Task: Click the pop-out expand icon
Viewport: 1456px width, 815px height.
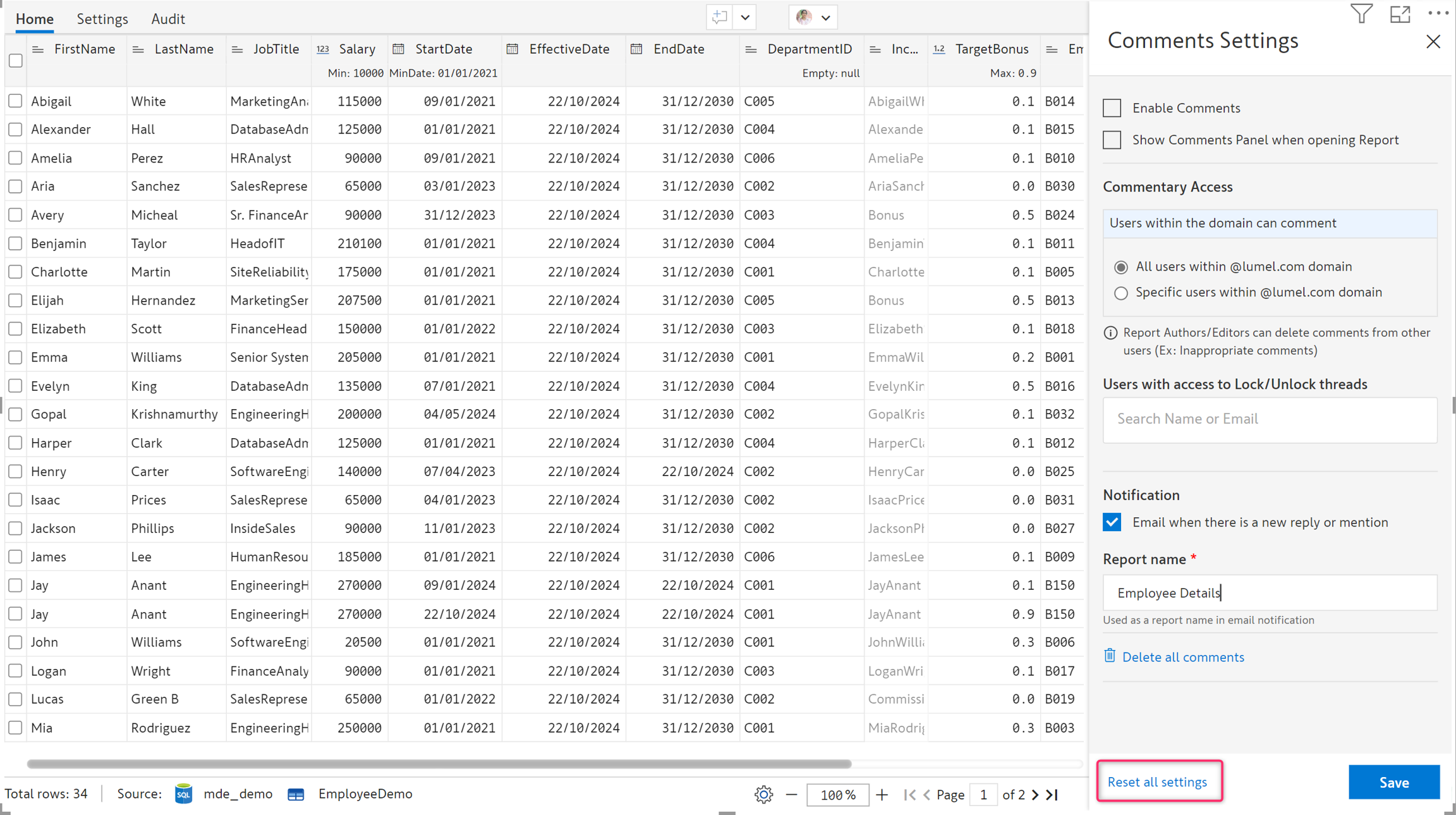Action: [x=1400, y=14]
